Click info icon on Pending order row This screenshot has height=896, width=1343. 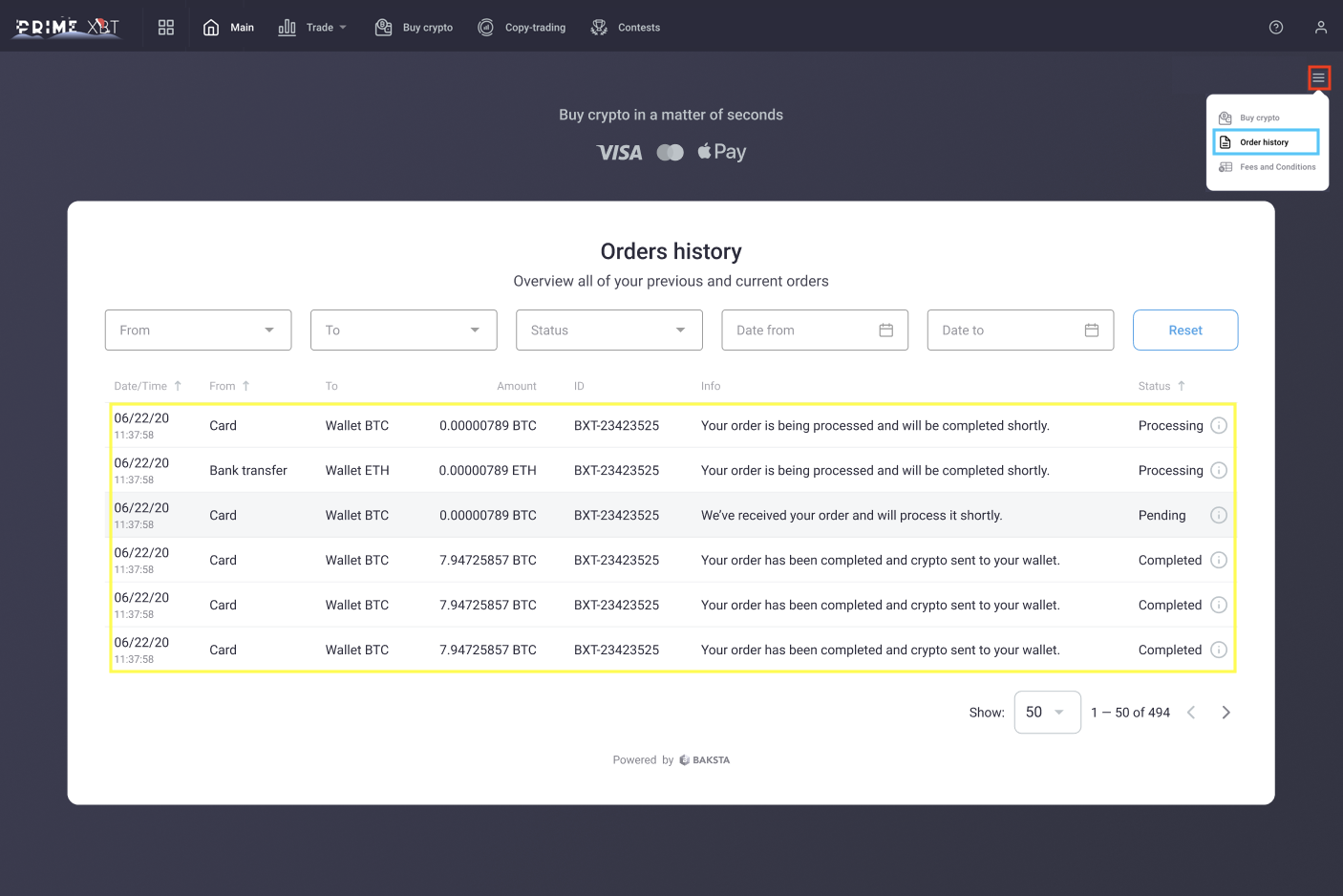tap(1219, 516)
